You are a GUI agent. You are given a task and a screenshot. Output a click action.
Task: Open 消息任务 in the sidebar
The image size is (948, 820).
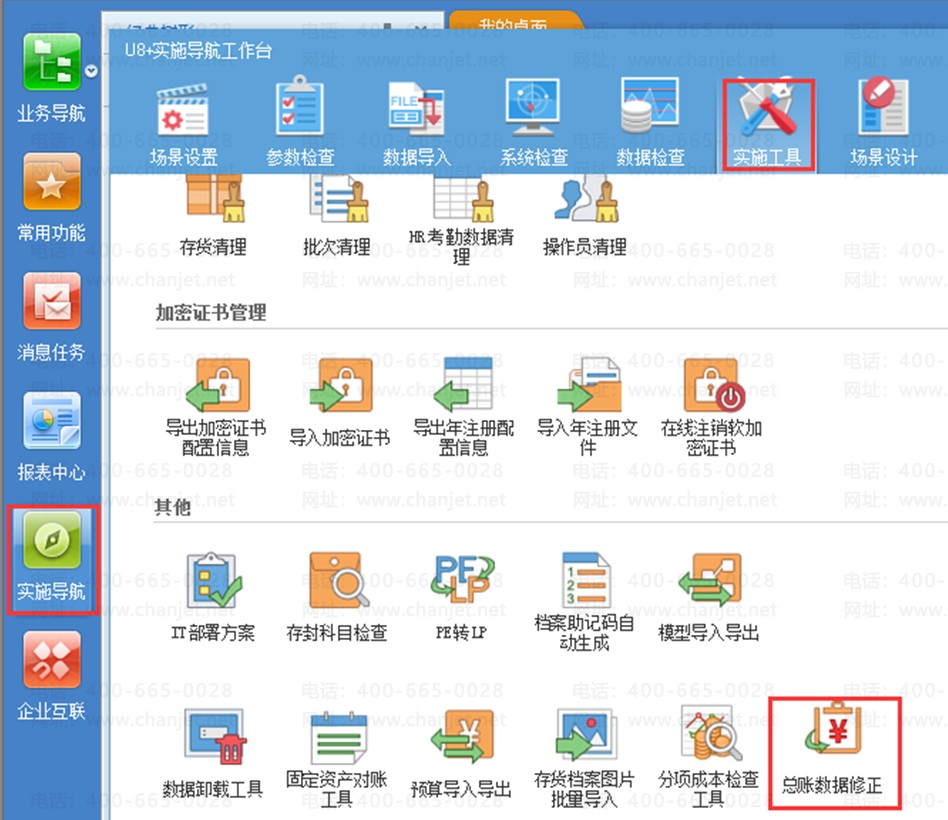[x=51, y=317]
